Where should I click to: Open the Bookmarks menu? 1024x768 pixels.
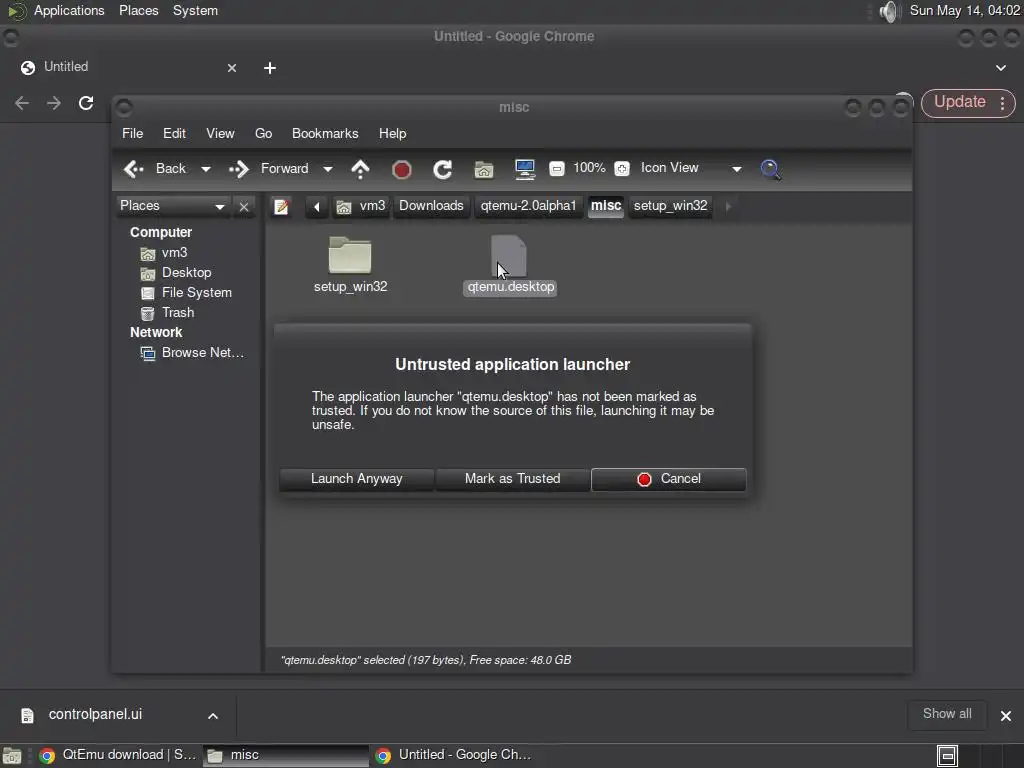point(325,133)
